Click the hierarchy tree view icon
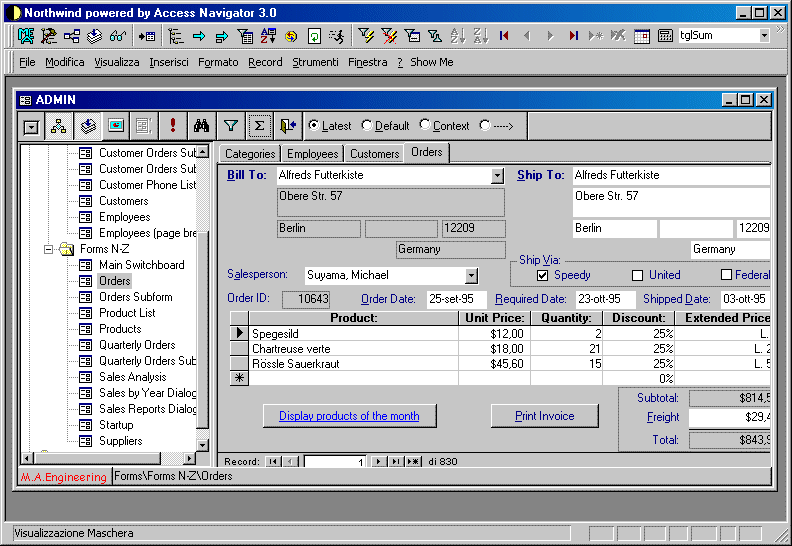The height and width of the screenshot is (546, 792). [59, 126]
